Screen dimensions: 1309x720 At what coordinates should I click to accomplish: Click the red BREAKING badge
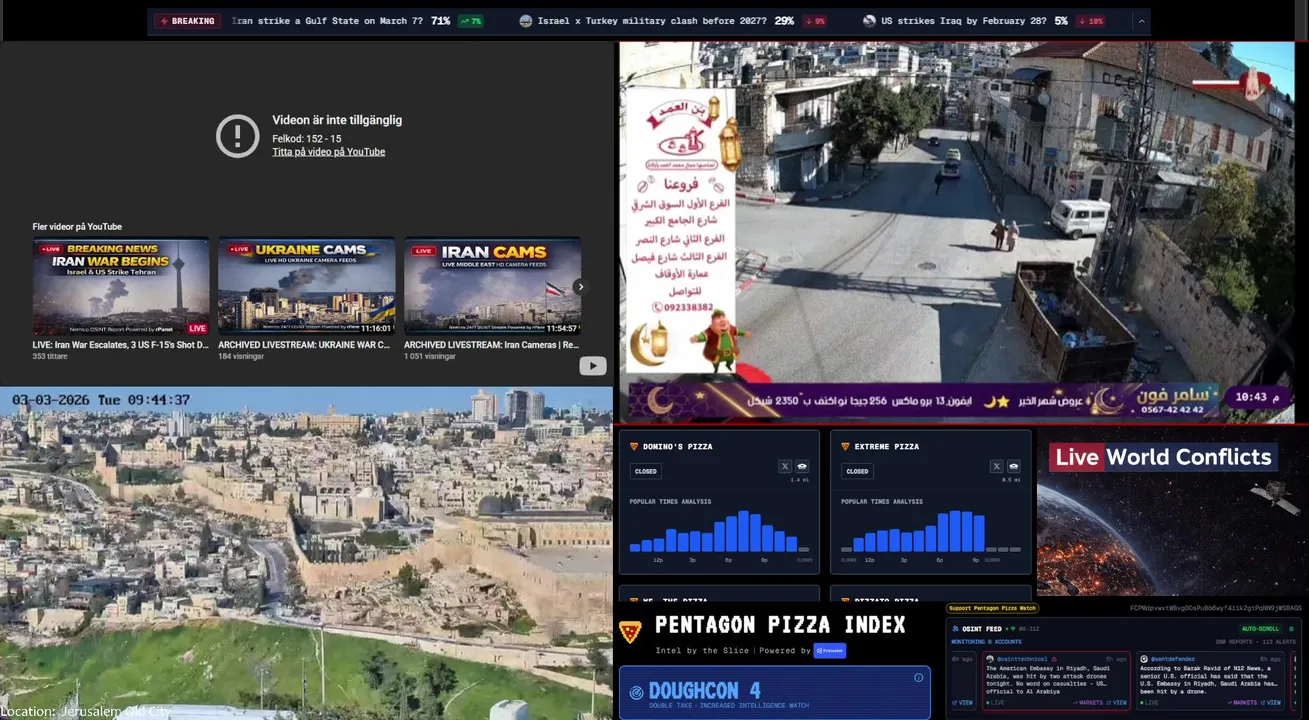(187, 21)
